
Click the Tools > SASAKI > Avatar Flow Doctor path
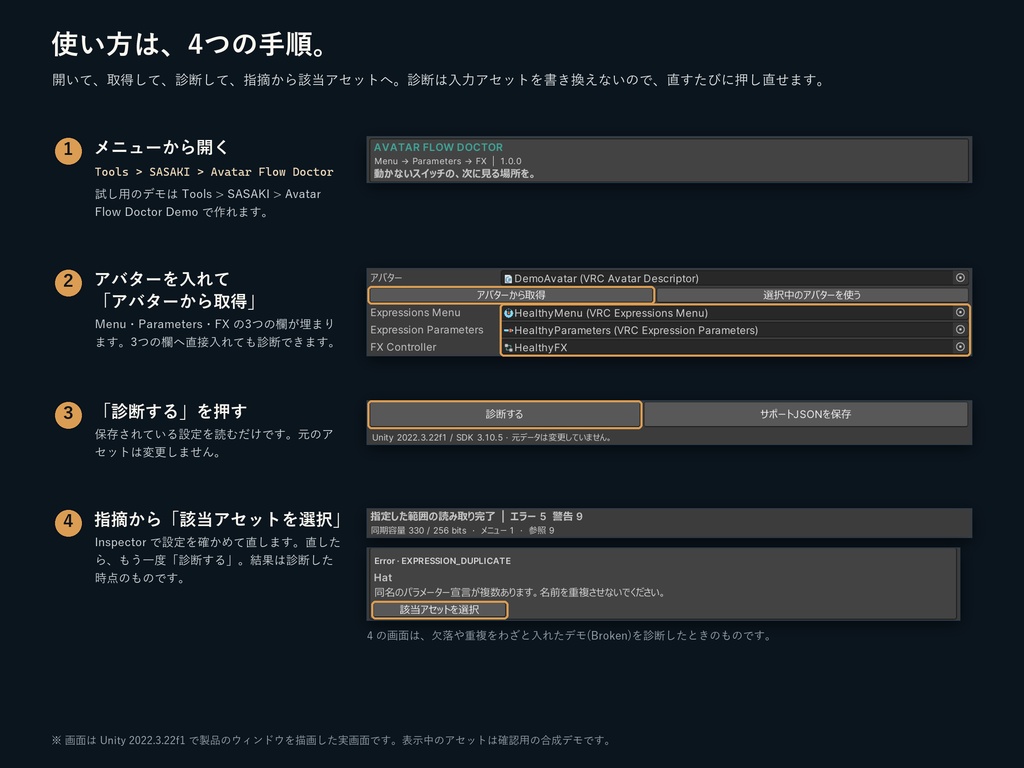214,172
